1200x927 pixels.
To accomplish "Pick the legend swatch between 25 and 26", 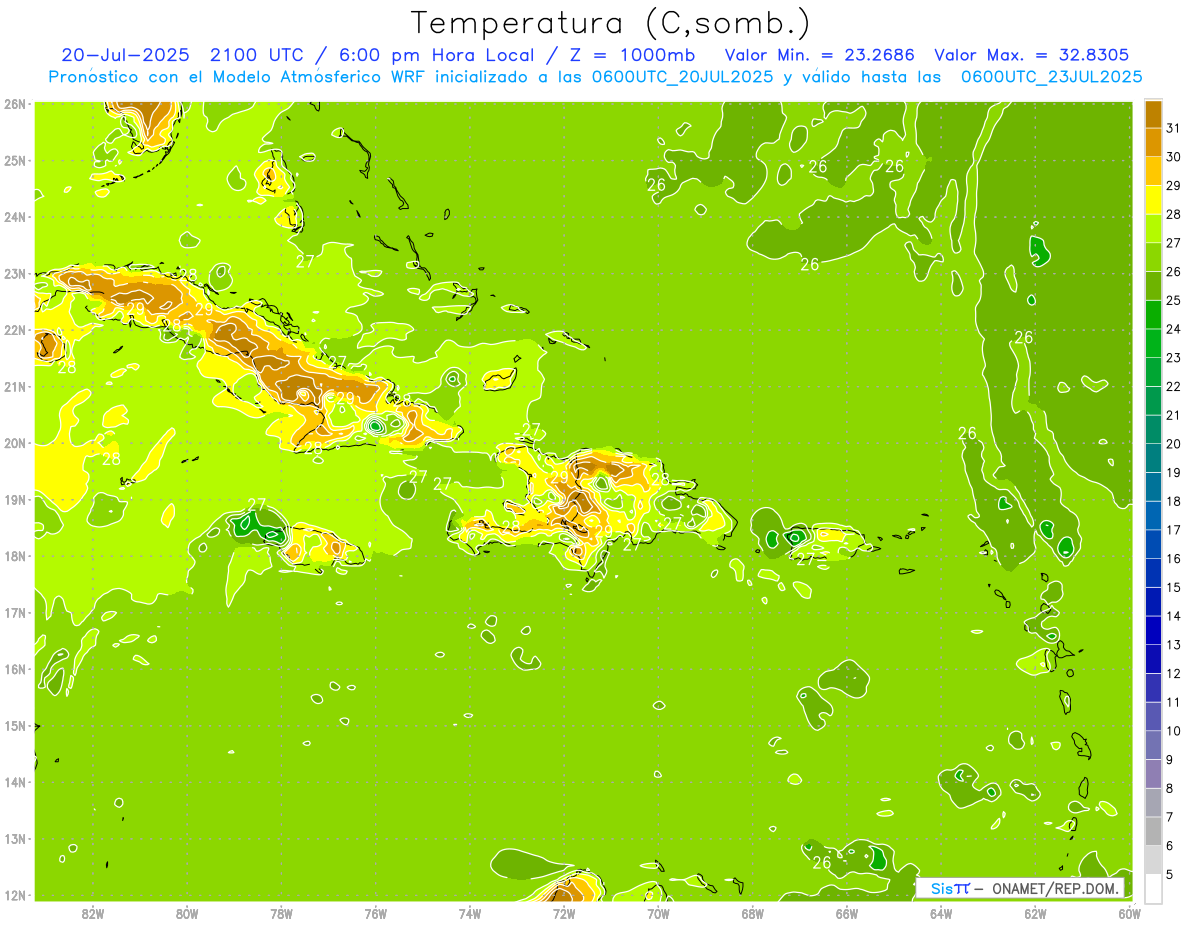I will click(x=1153, y=286).
